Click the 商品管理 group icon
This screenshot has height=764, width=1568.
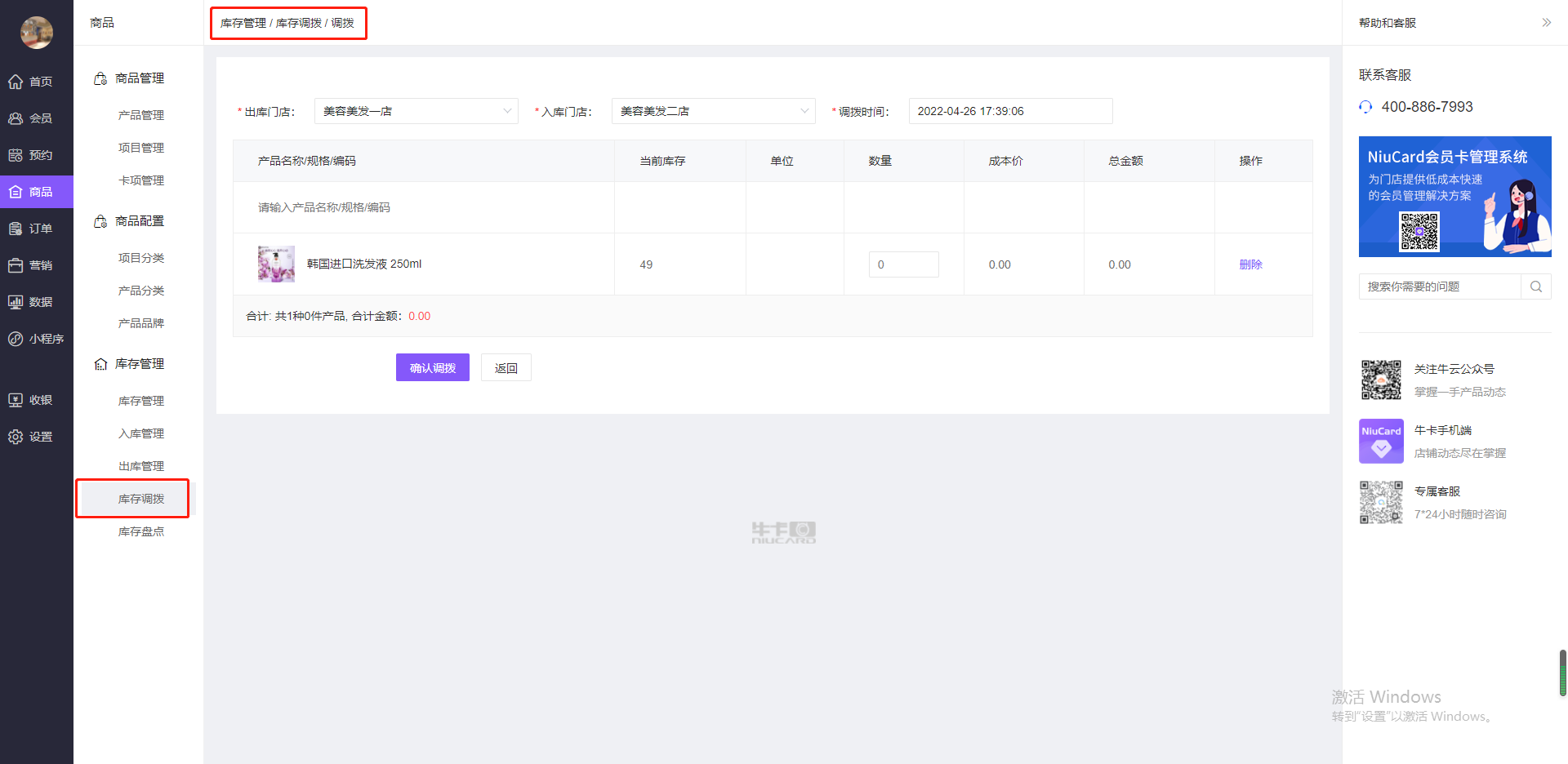[x=100, y=78]
